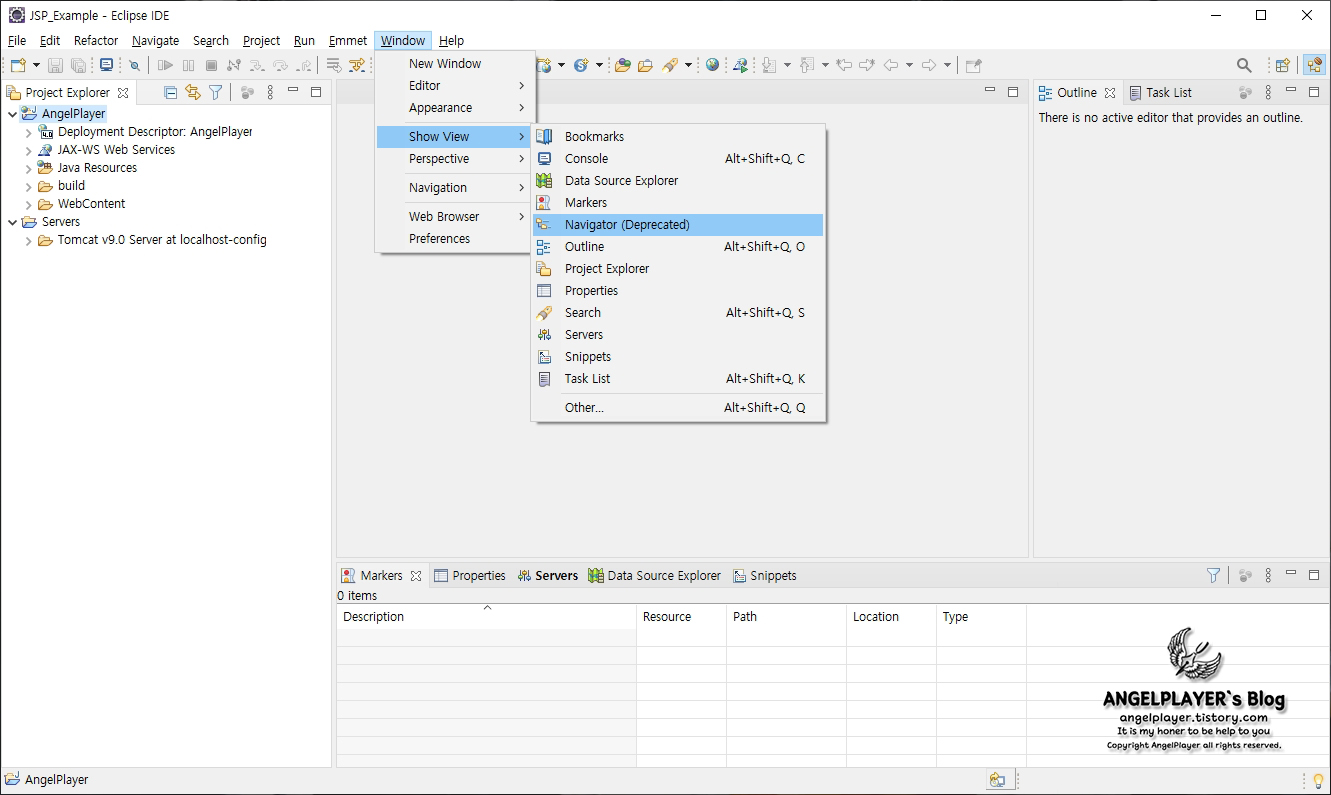Click the Open Web Browser globe icon
The width and height of the screenshot is (1331, 795).
point(712,65)
